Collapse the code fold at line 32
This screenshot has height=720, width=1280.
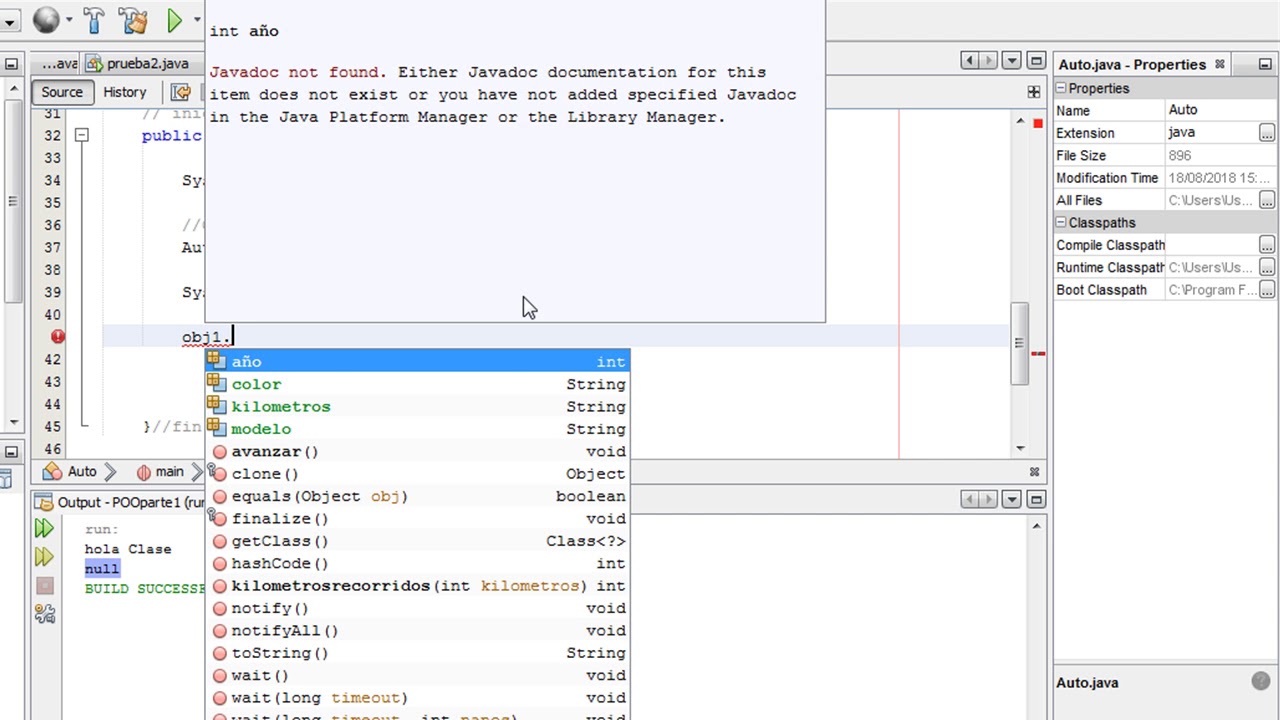(x=82, y=135)
